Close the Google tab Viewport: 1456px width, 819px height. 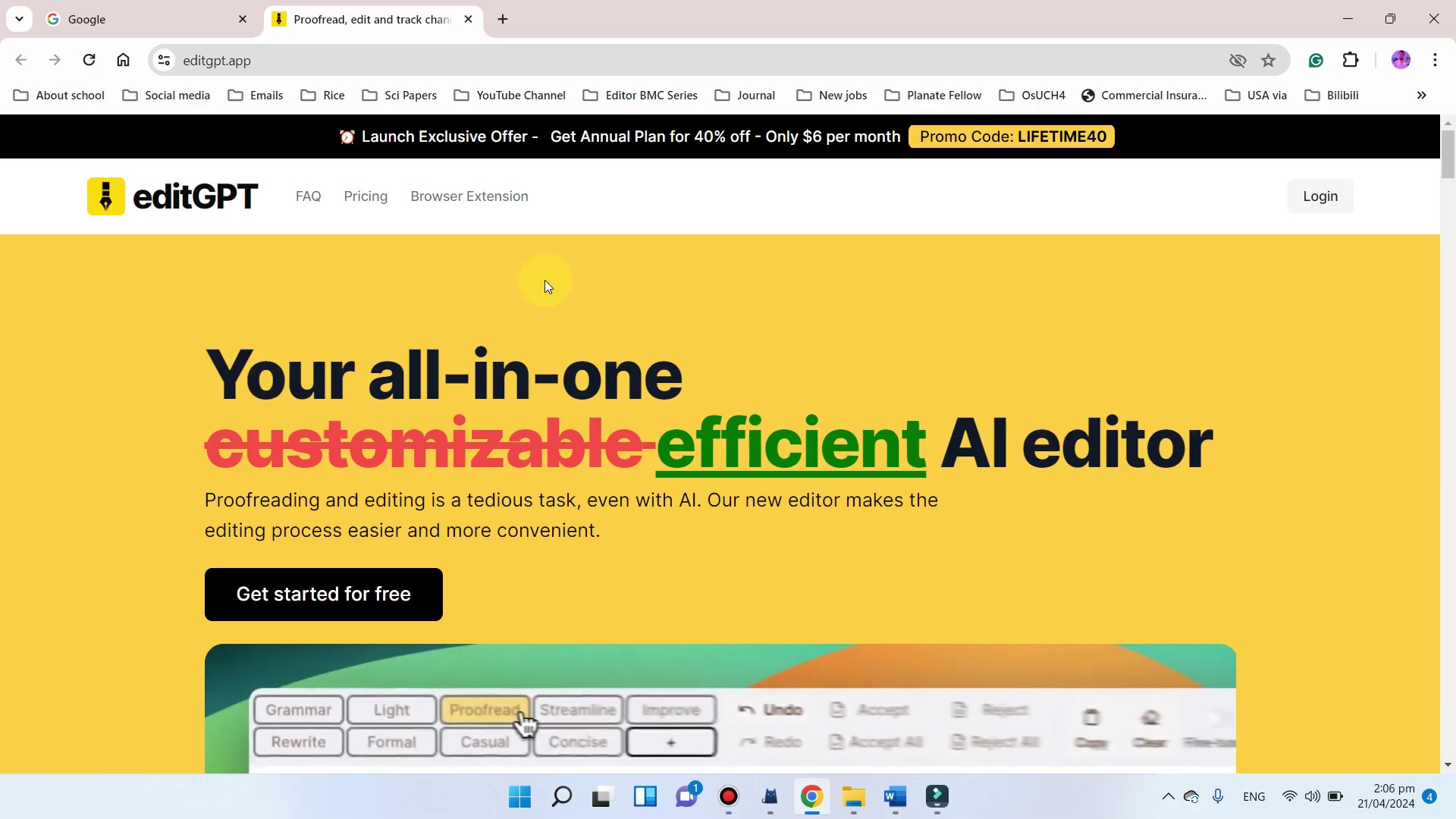[243, 19]
